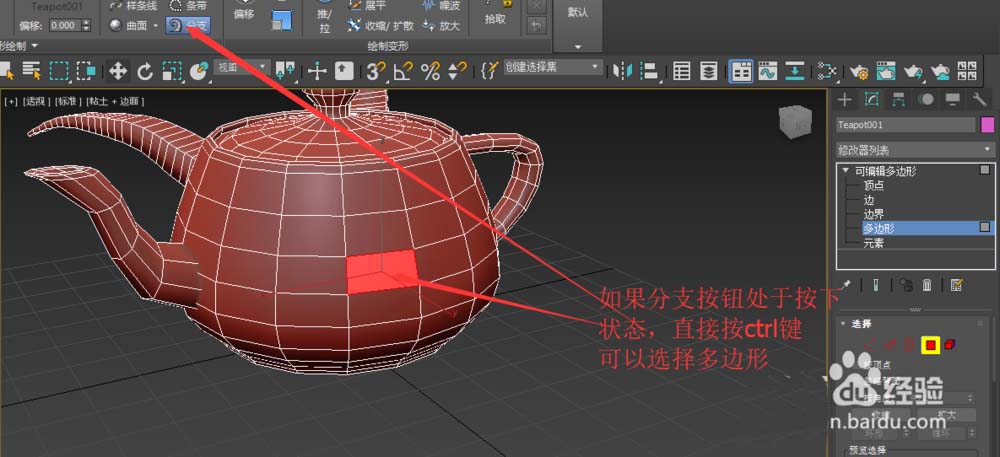Viewport: 1000px width, 457px height.
Task: Select the 顶点 sub-object level
Action: point(873,185)
